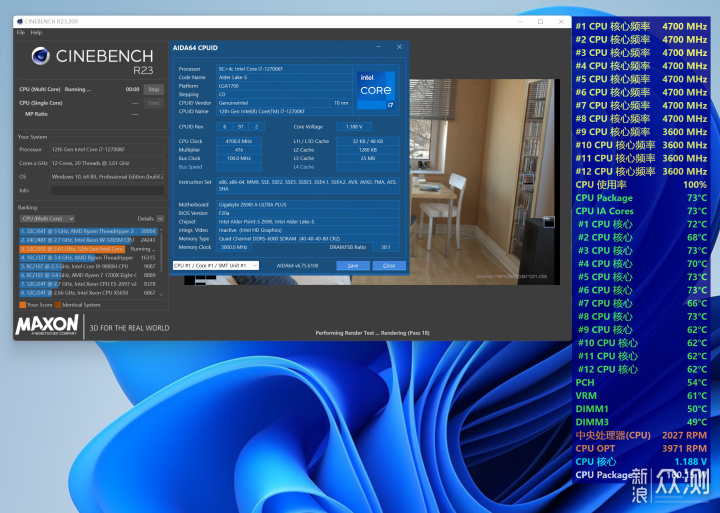Click the Performing Render Test status text

coord(372,333)
